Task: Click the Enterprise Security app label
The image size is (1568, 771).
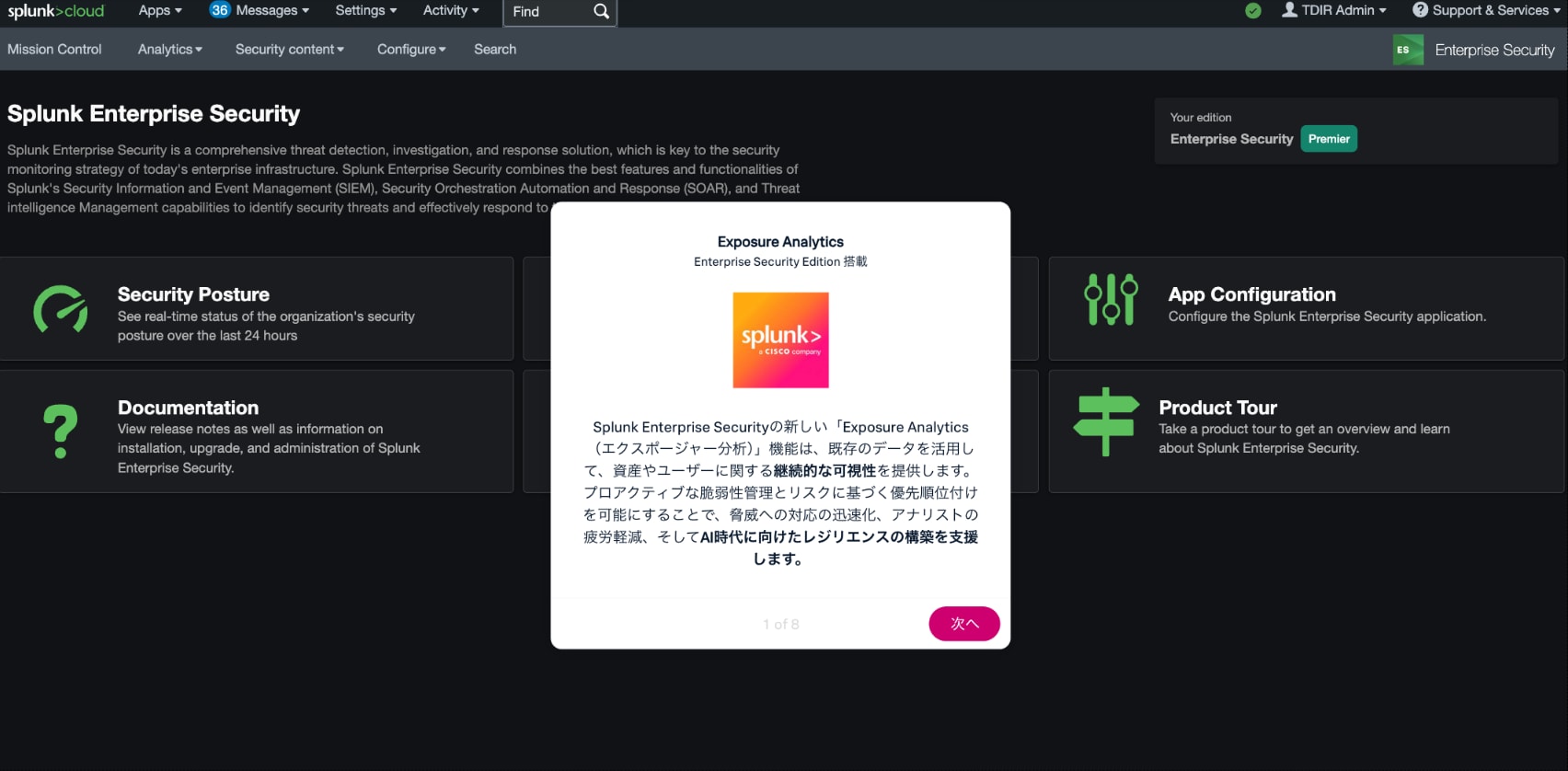Action: point(1494,50)
